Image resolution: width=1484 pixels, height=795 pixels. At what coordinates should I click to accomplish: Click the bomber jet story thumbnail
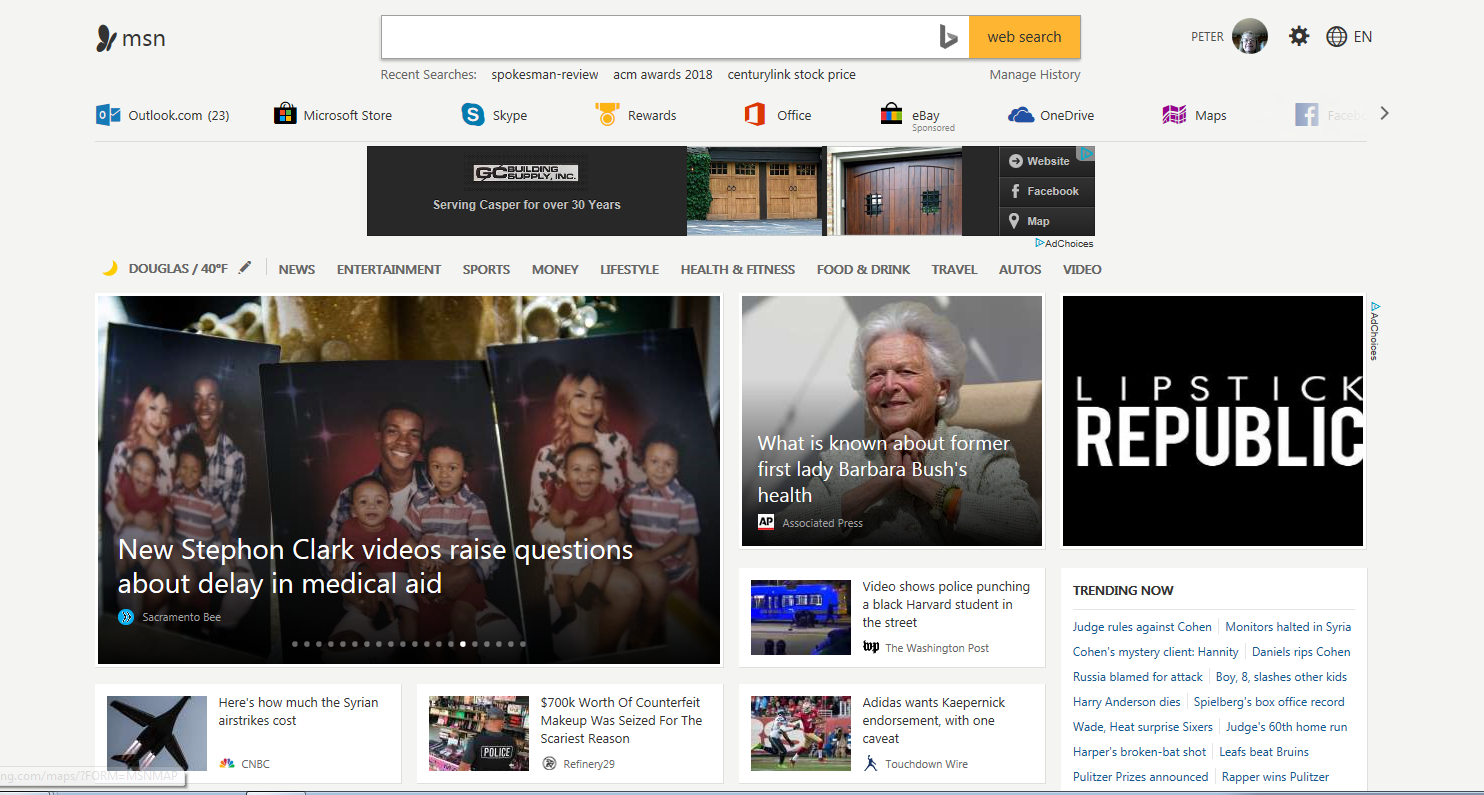157,733
